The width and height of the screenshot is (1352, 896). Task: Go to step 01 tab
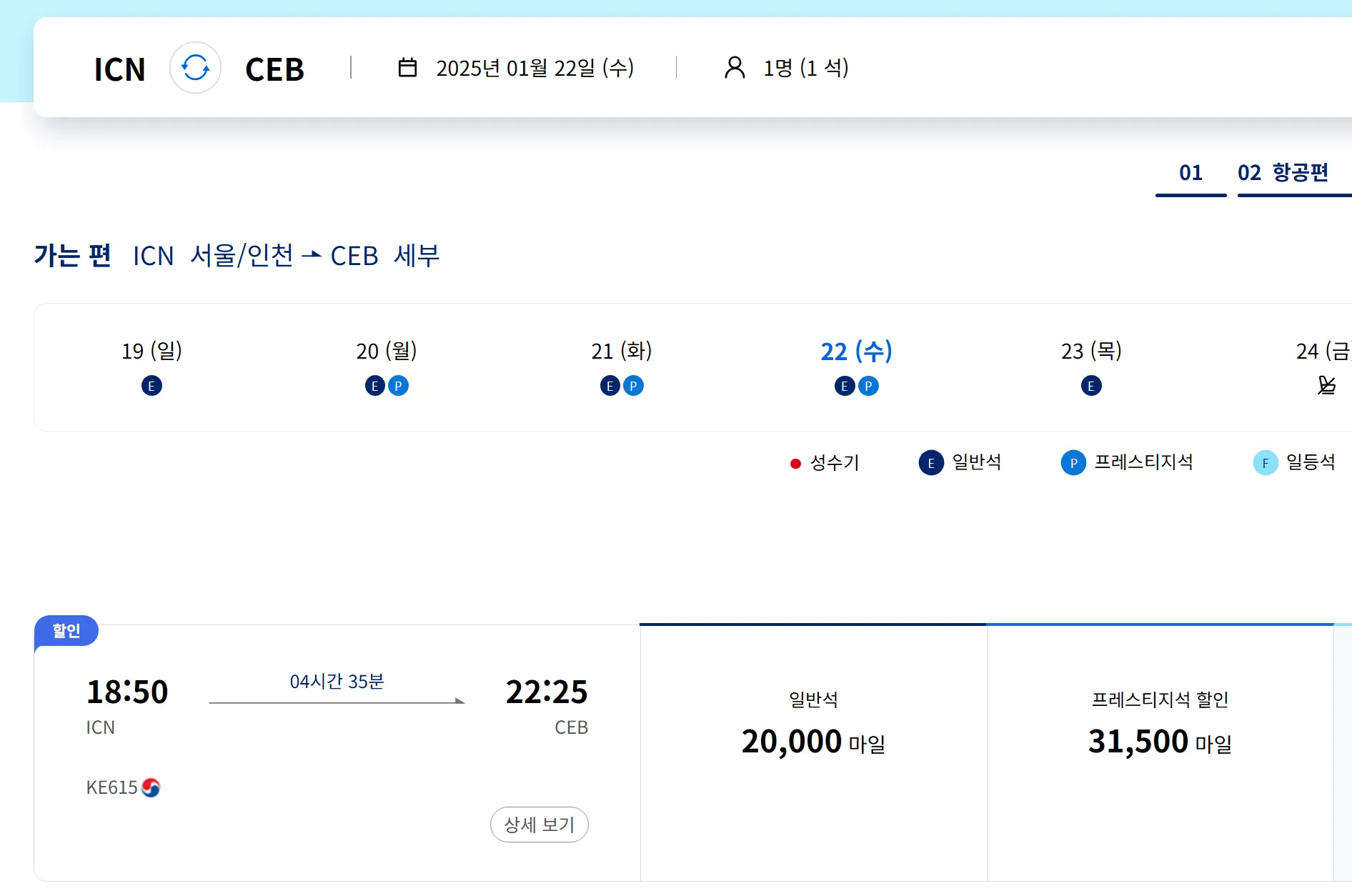coord(1191,173)
